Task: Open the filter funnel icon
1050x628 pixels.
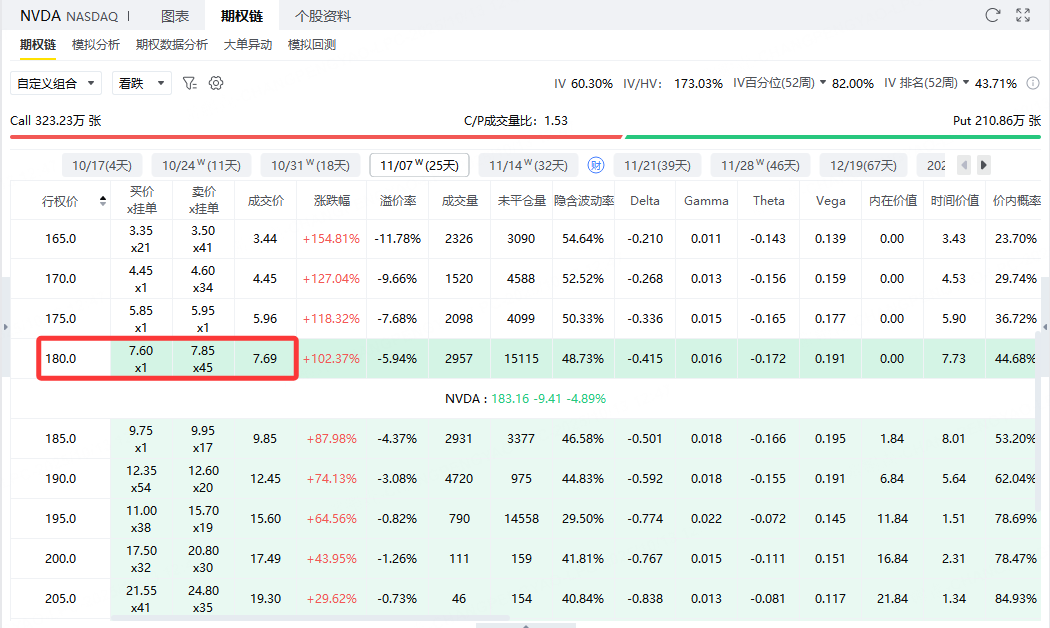Action: coord(190,83)
